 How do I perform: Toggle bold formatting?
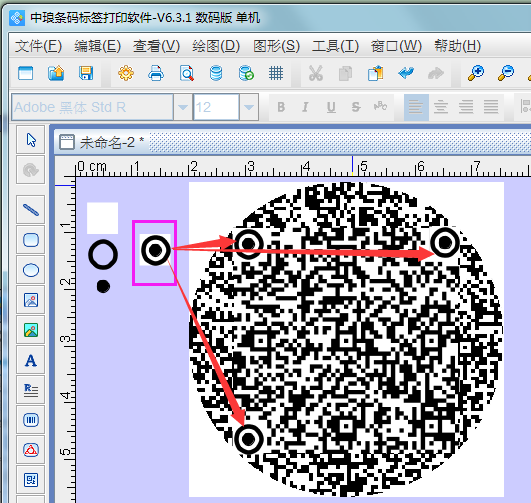click(x=281, y=107)
